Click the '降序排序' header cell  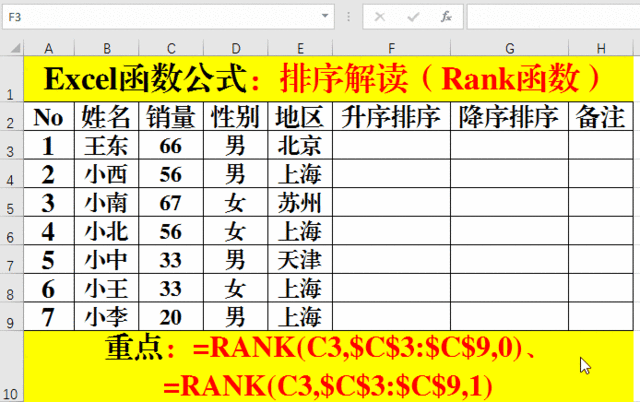509,117
